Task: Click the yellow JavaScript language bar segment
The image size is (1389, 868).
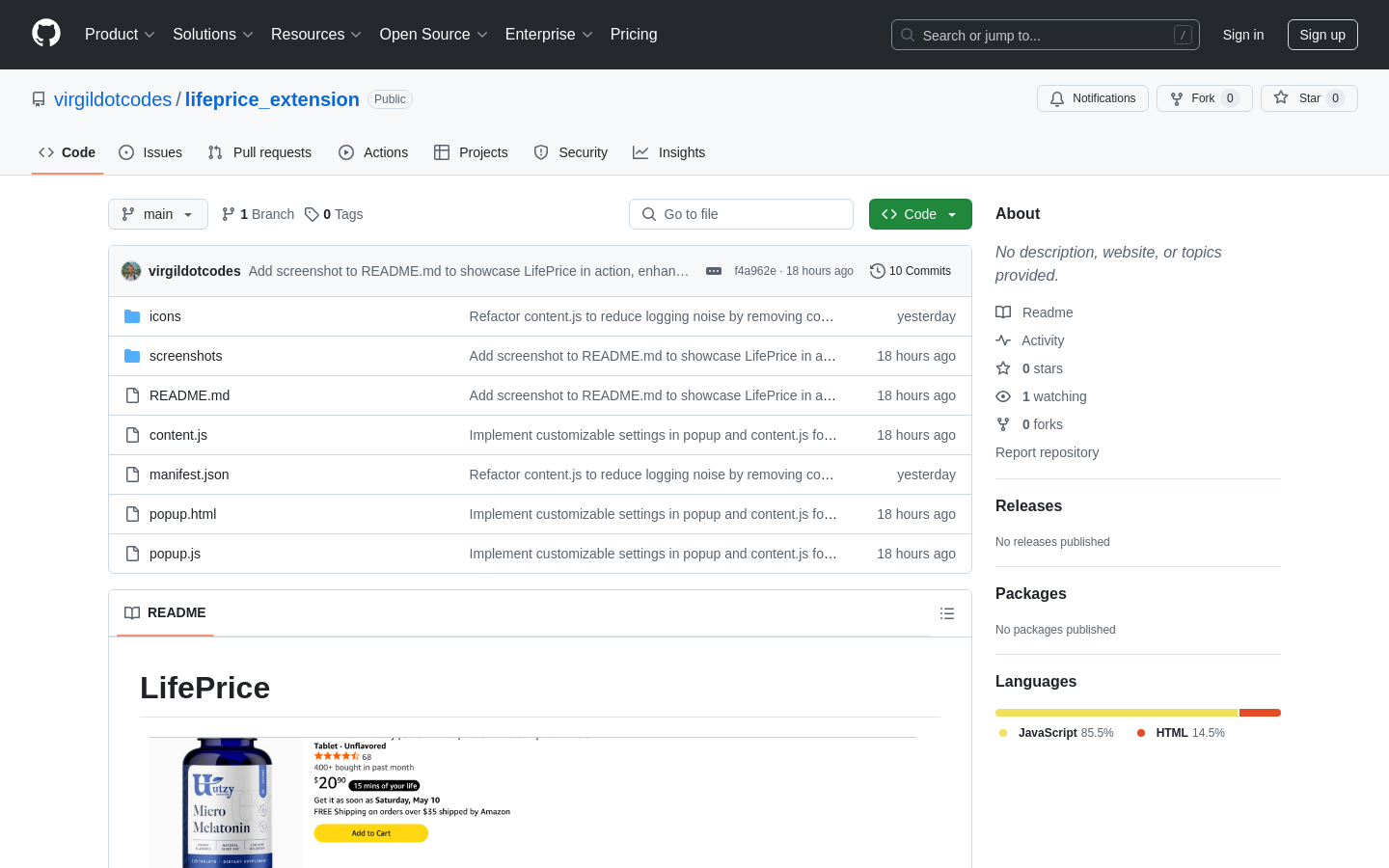Action: [1117, 713]
